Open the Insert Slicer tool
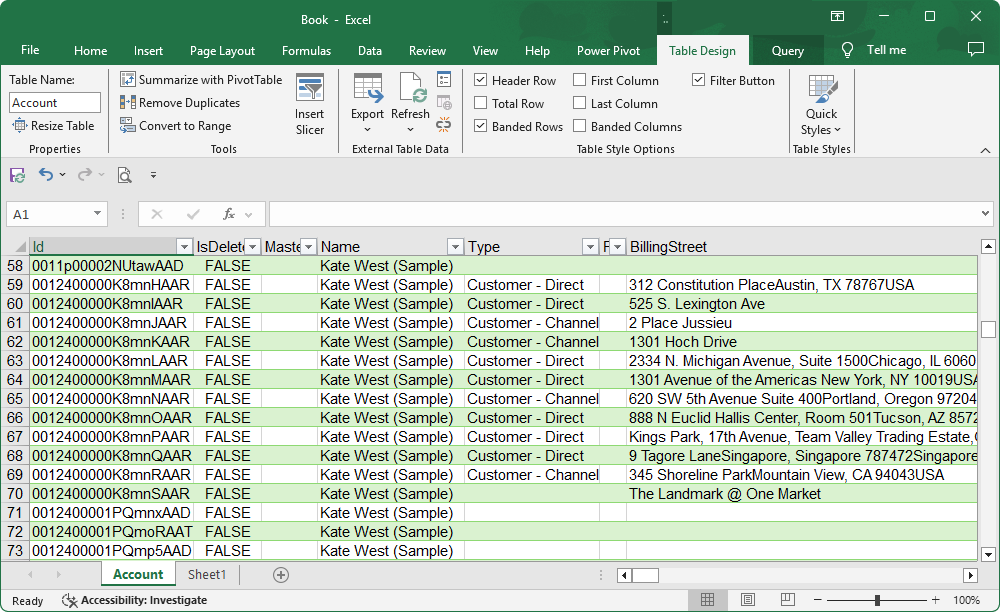Screen dimensions: 1000x612 pyautogui.click(x=310, y=103)
